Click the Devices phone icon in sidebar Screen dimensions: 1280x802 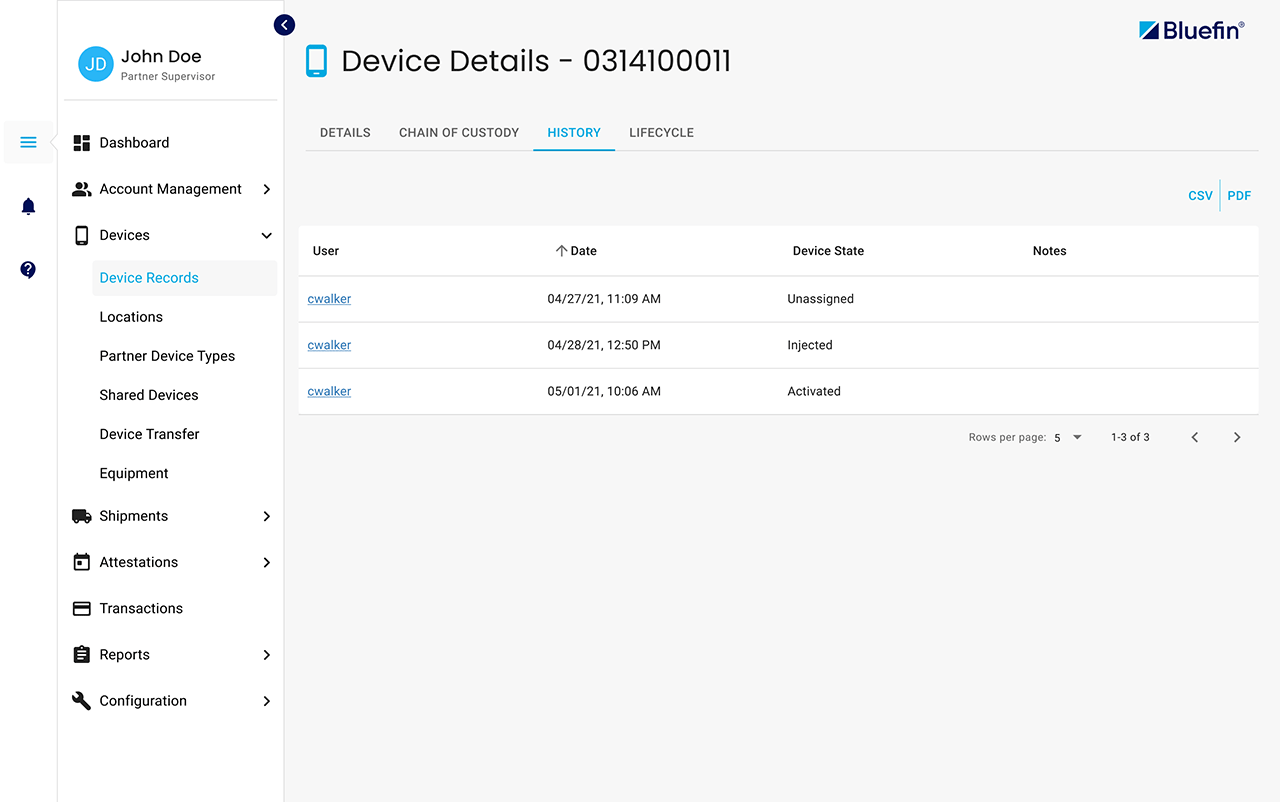pyautogui.click(x=82, y=236)
